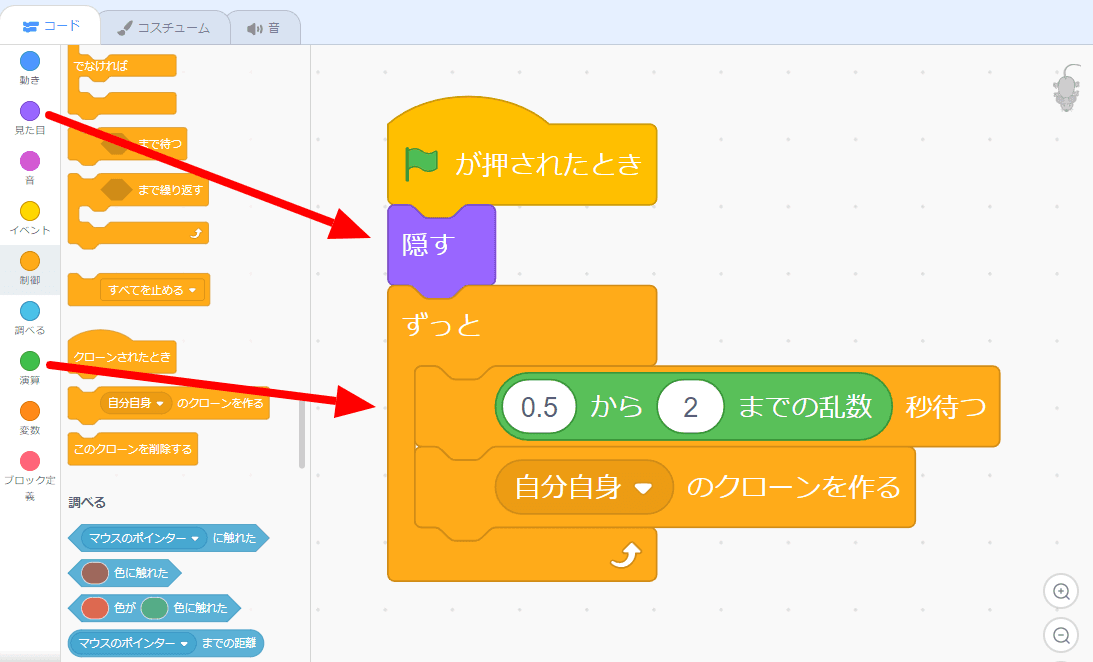
Task: Switch to the 音 tab
Action: (264, 29)
